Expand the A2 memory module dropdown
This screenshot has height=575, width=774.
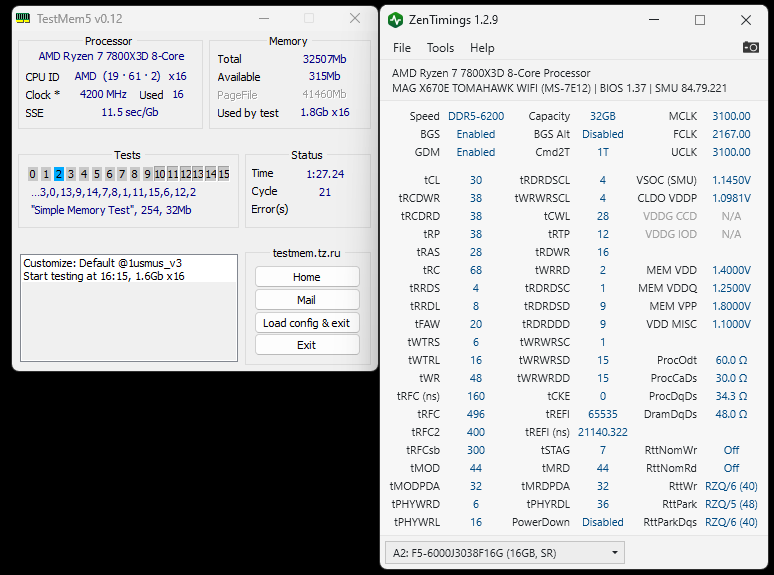(504, 553)
